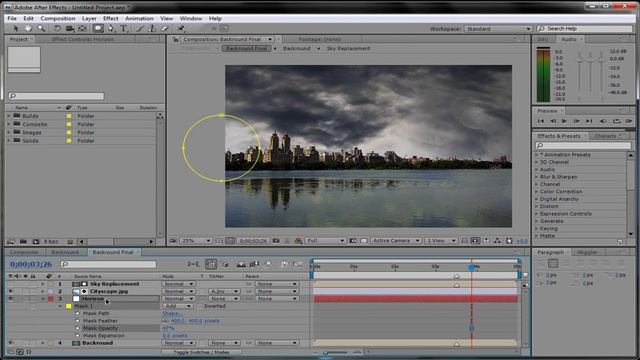Click the Live Update icon in timeline
640x360 pixels.
(211, 264)
